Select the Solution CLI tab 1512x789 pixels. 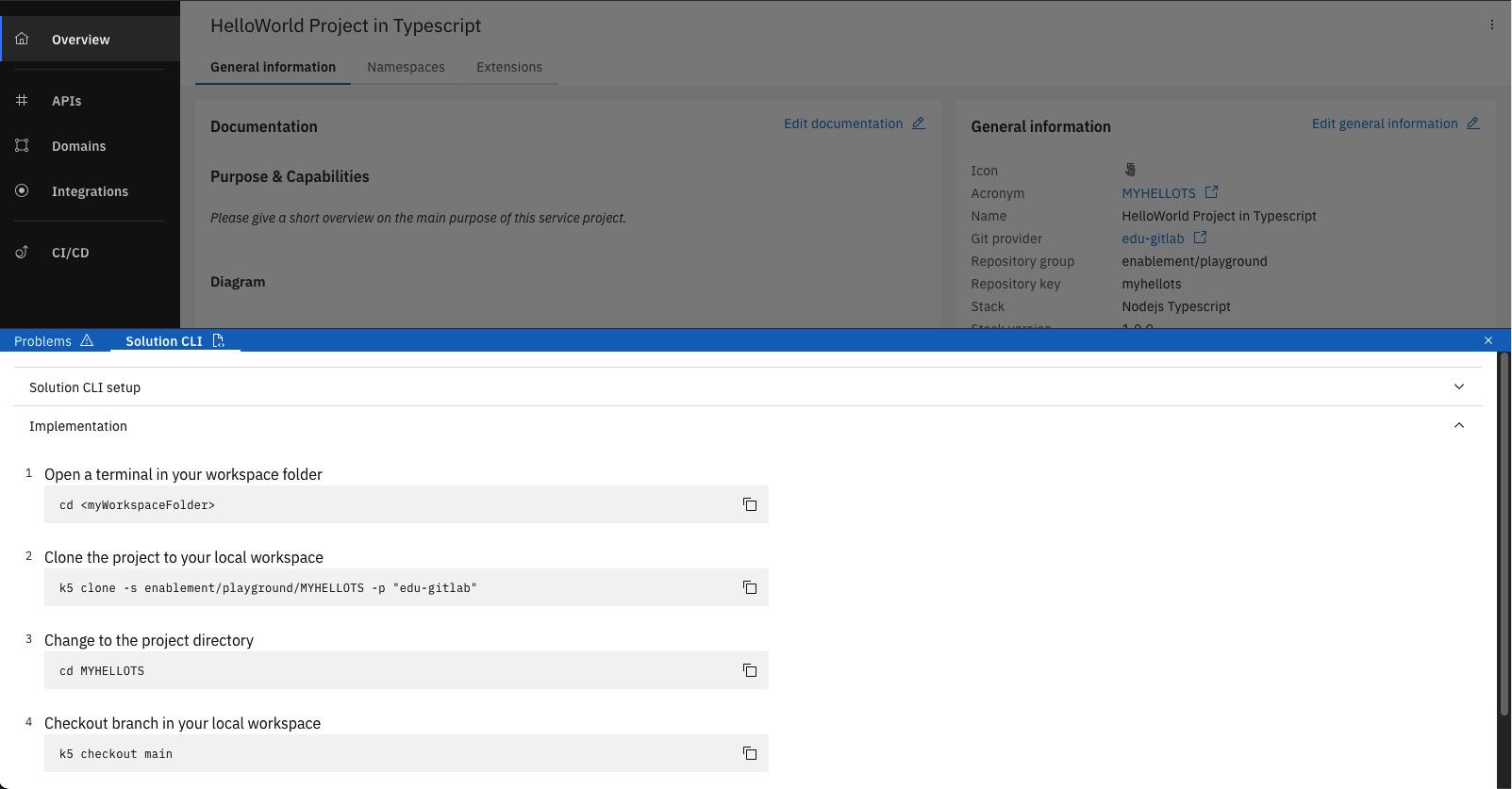(x=175, y=340)
